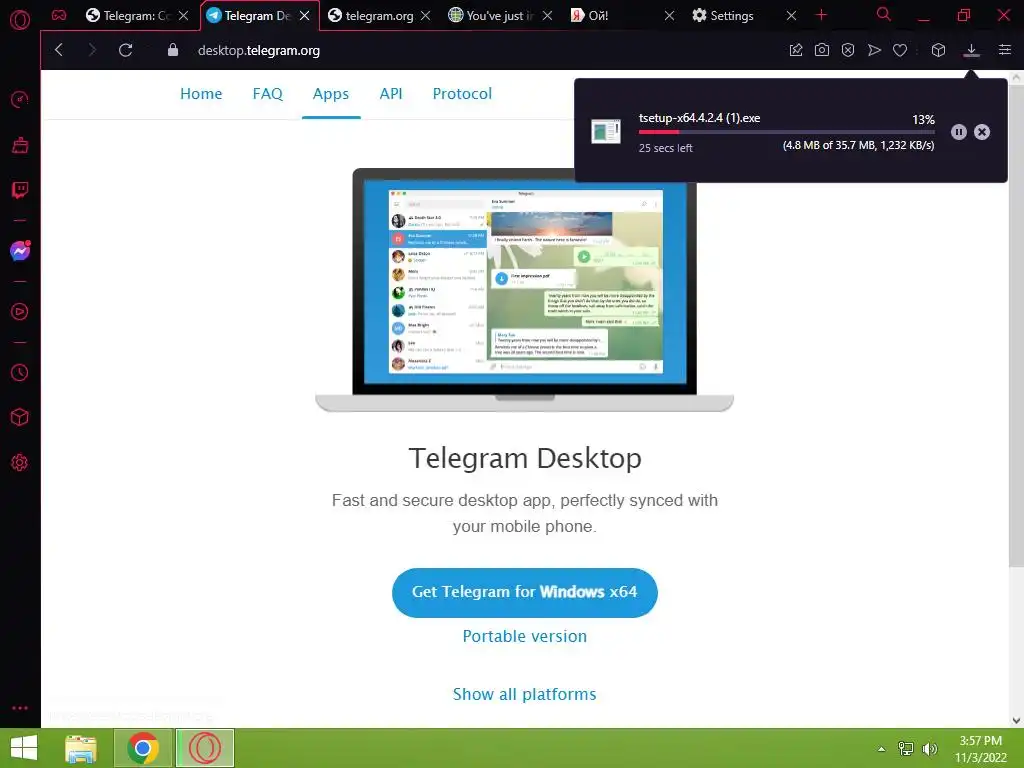Click the site security padlock icon

(173, 50)
